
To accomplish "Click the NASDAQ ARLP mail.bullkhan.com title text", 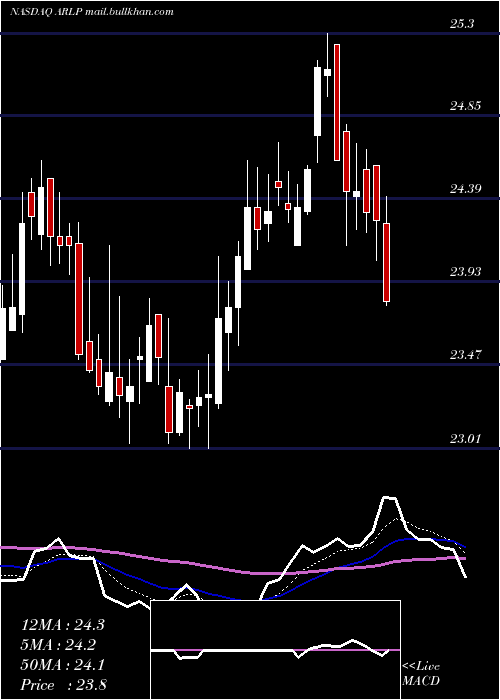I will point(92,12).
